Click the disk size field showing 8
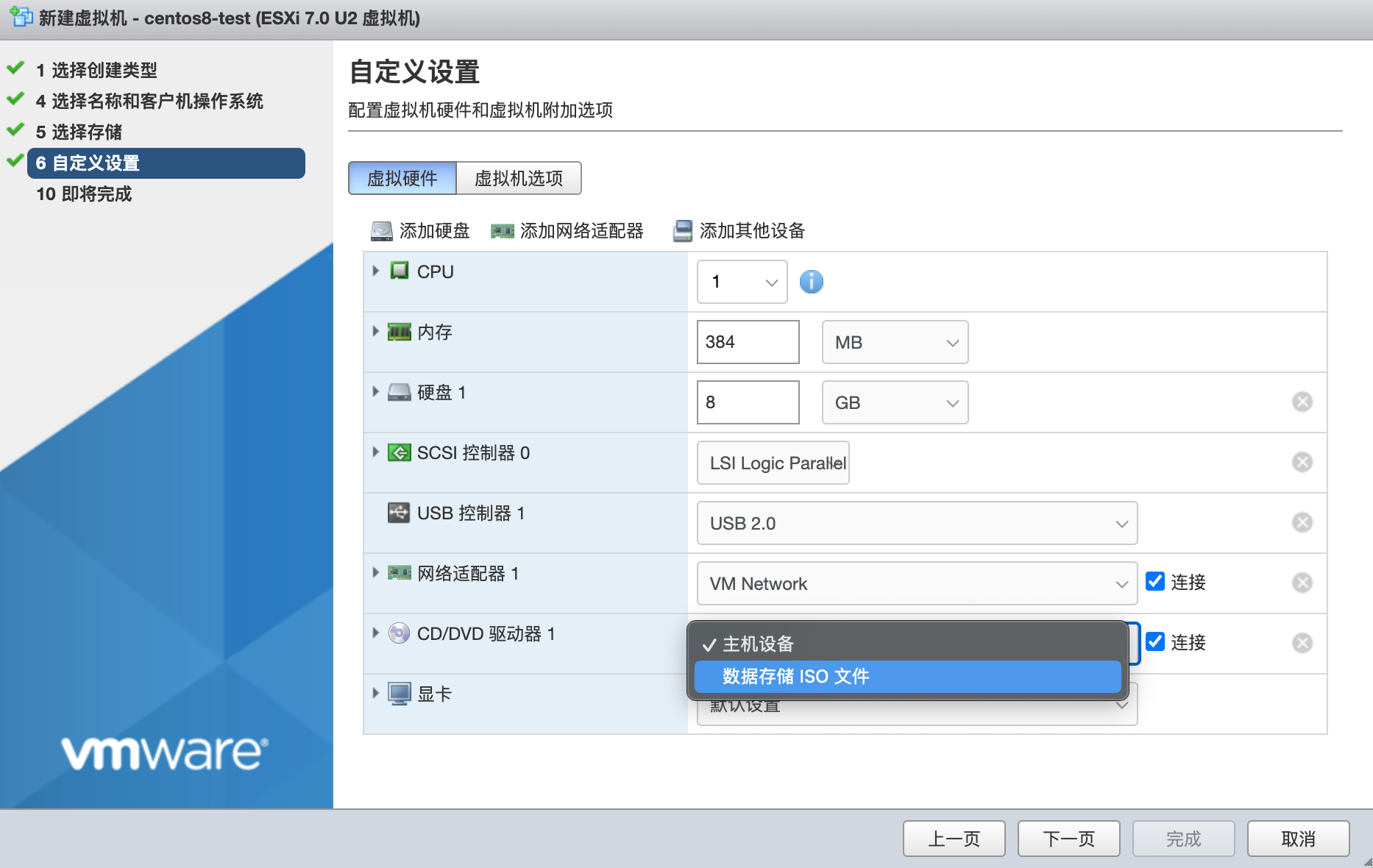1373x868 pixels. pos(748,402)
